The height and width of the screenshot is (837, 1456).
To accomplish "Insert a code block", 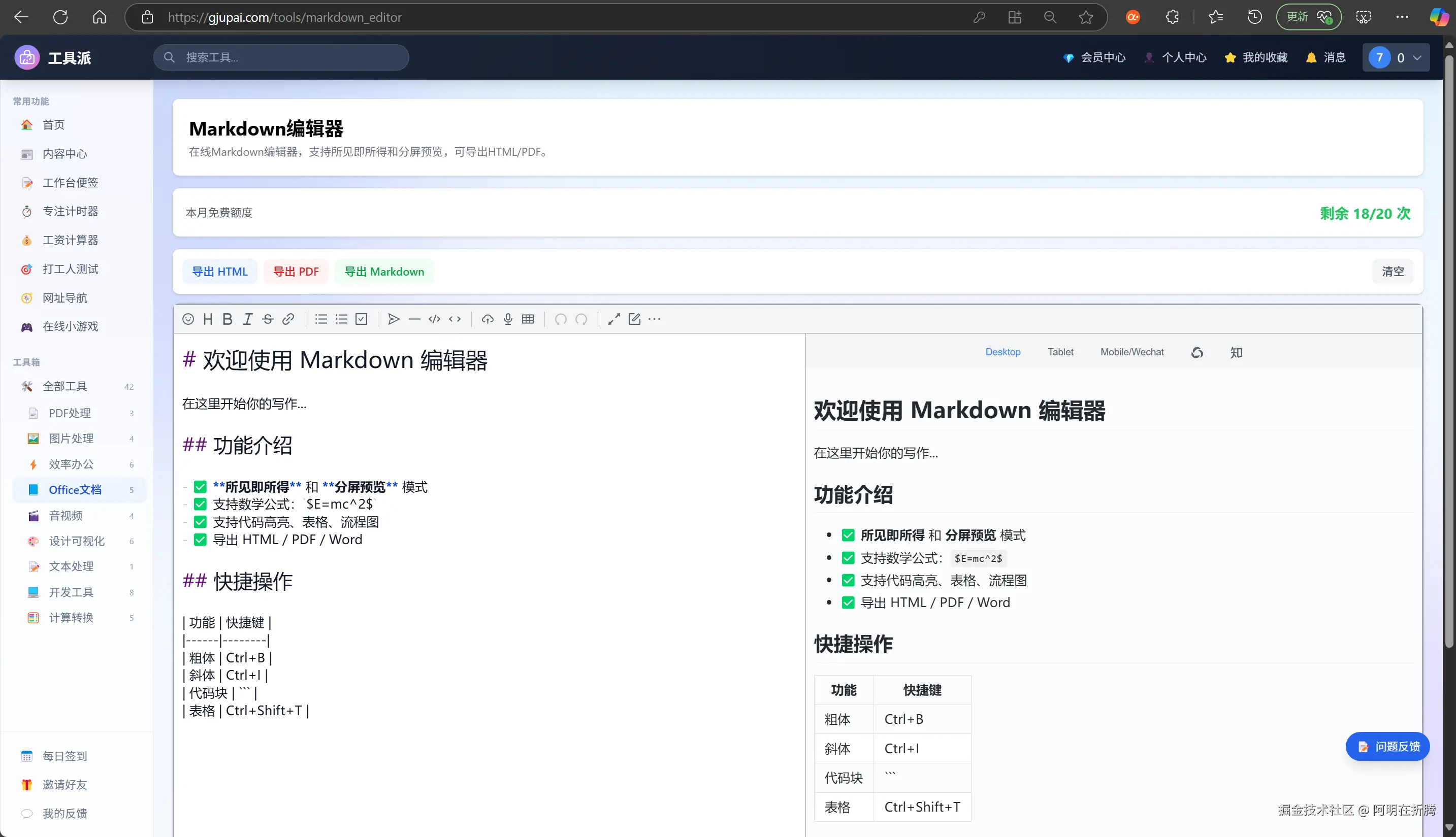I will tap(435, 319).
